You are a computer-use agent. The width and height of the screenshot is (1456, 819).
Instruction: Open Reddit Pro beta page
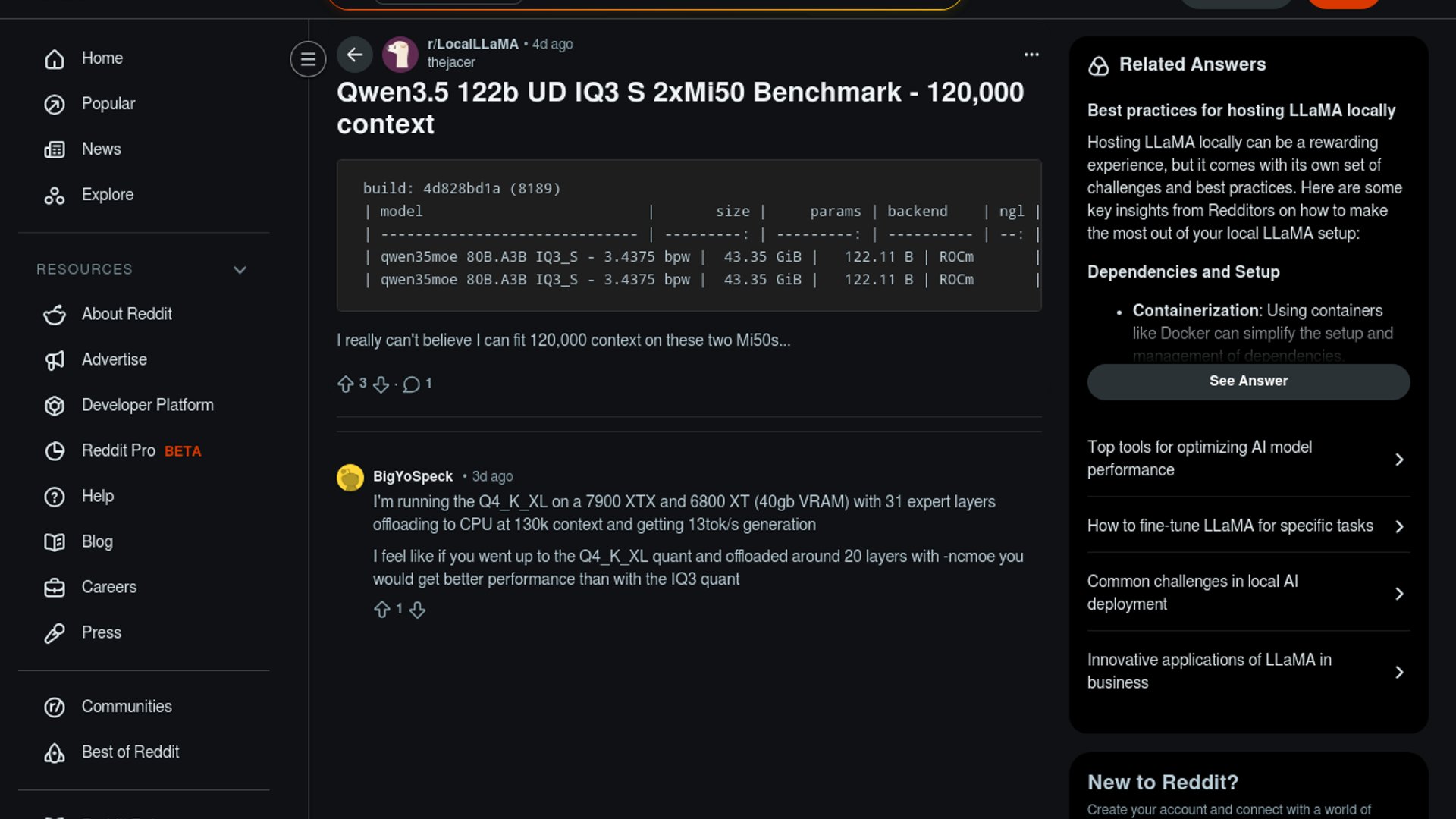point(119,451)
